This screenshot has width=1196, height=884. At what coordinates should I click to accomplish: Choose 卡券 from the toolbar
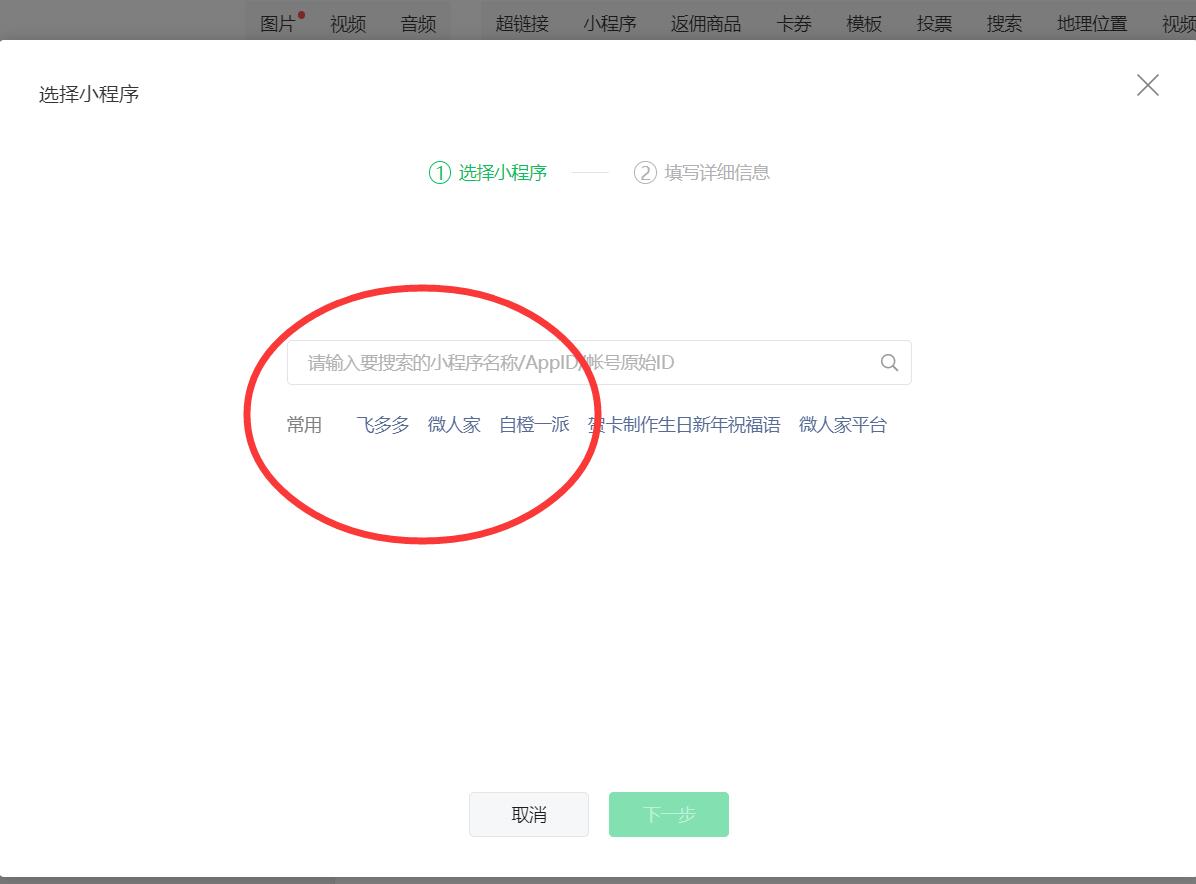(x=794, y=24)
